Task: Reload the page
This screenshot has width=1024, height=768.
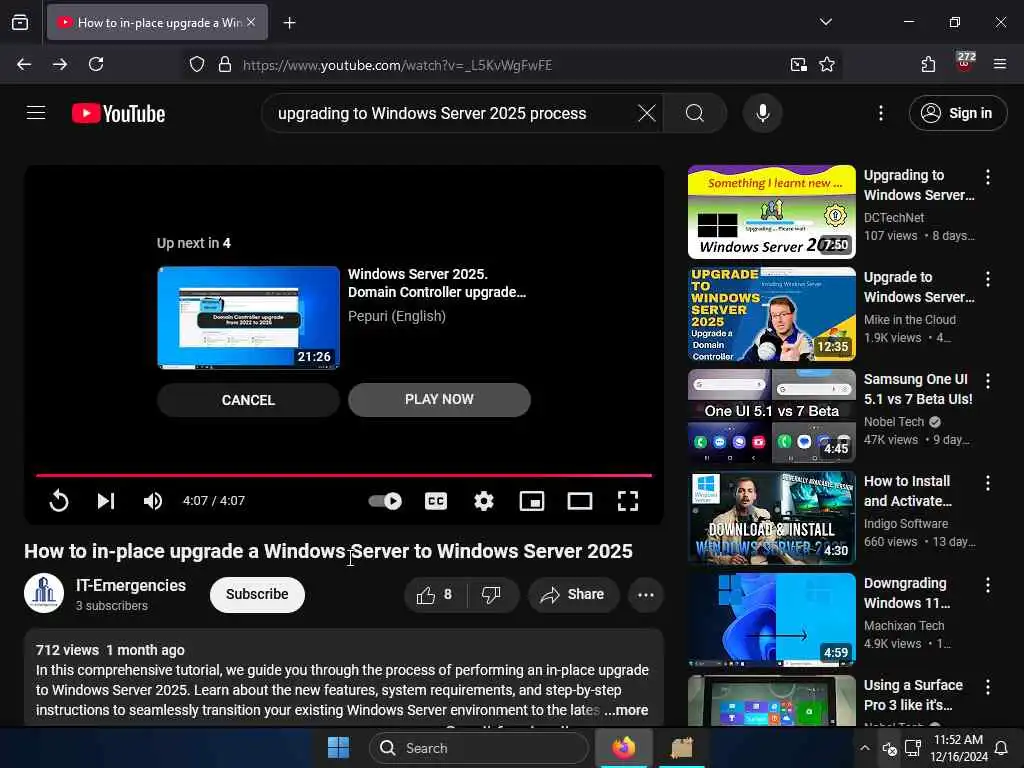Action: [96, 64]
